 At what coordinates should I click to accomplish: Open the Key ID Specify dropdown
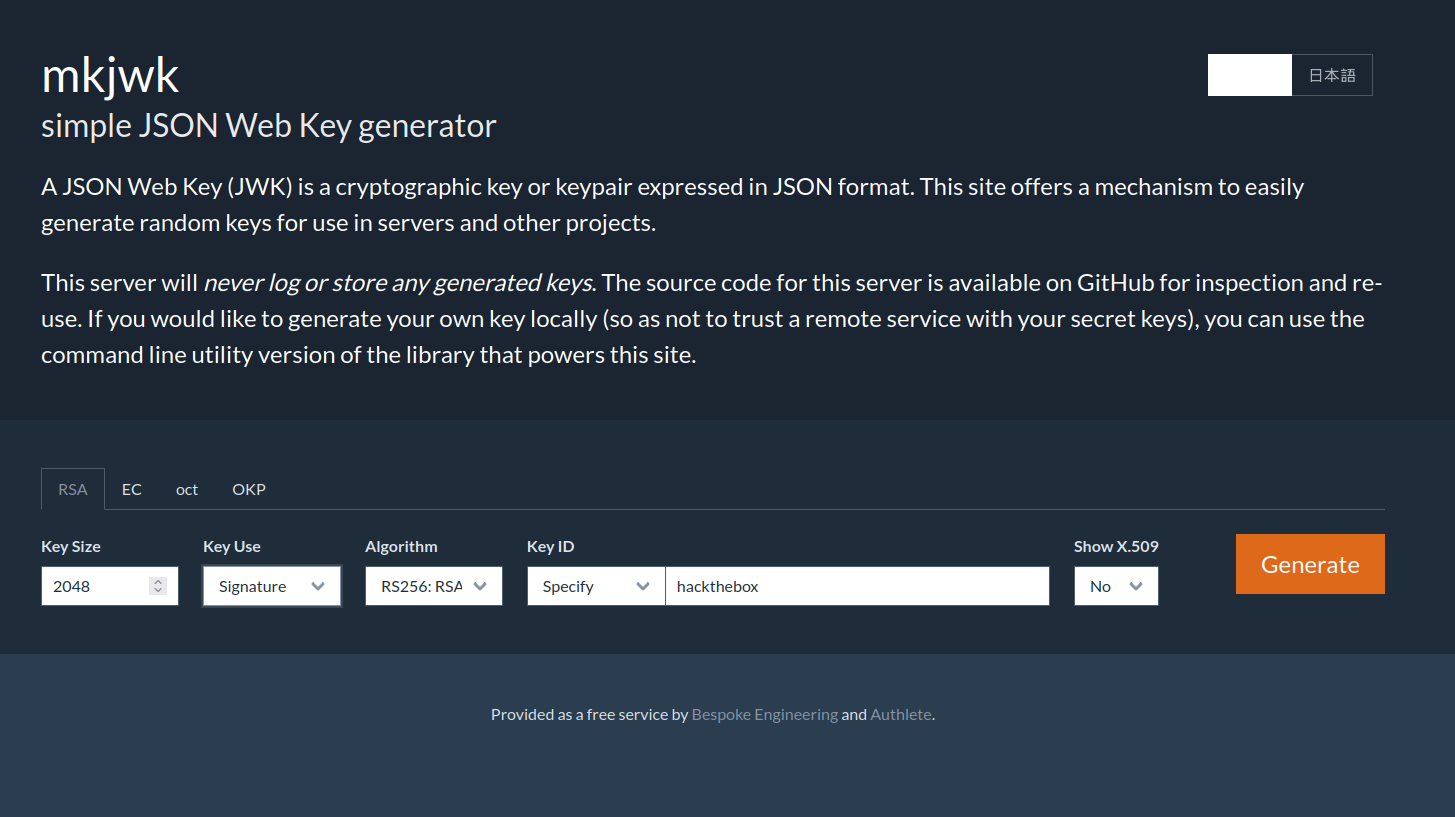[x=596, y=586]
